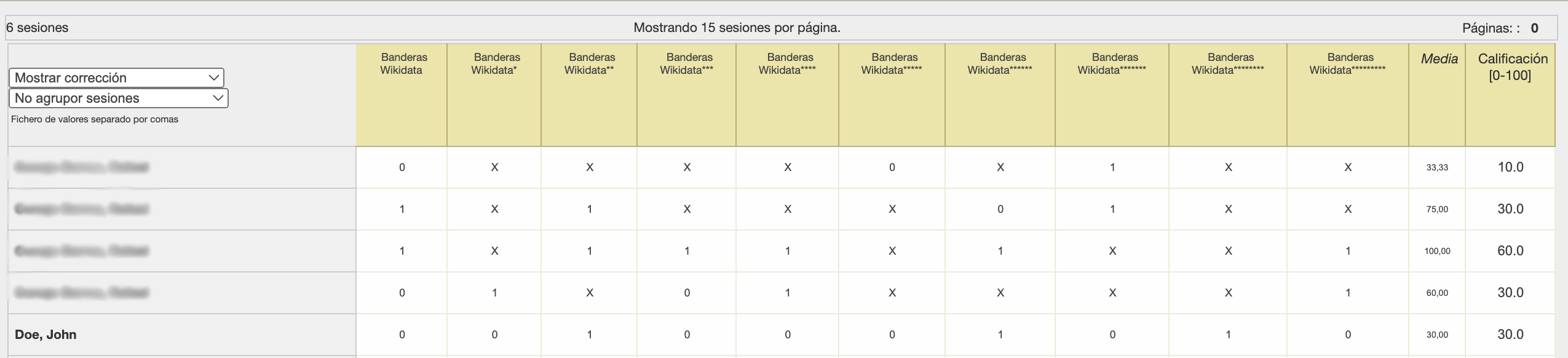Click the 6 sesiones count label
Image resolution: width=1568 pixels, height=358 pixels.
pyautogui.click(x=38, y=28)
